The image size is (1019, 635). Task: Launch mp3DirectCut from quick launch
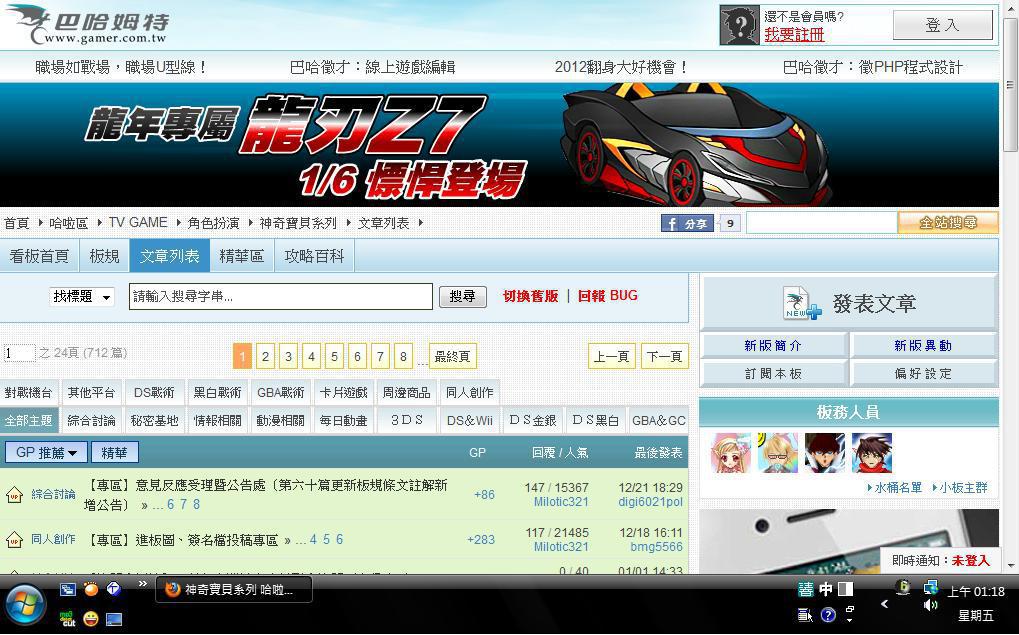[x=68, y=618]
